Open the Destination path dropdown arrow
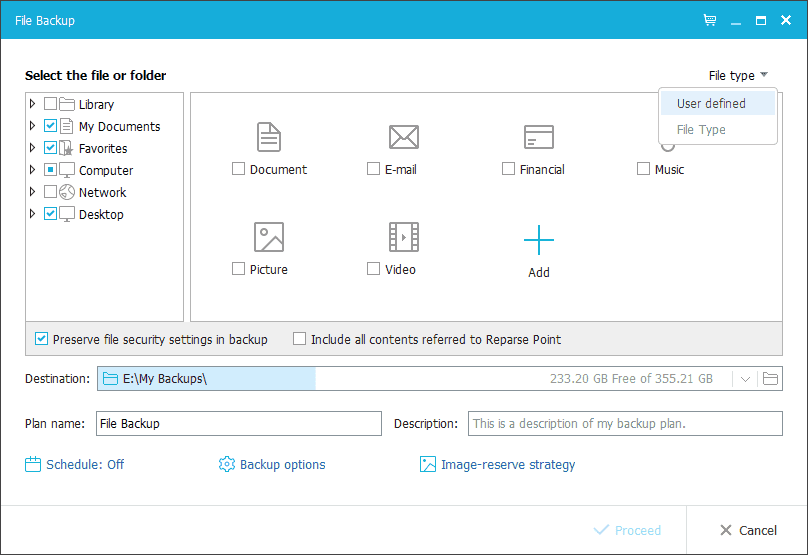This screenshot has height=555, width=808. pyautogui.click(x=745, y=379)
